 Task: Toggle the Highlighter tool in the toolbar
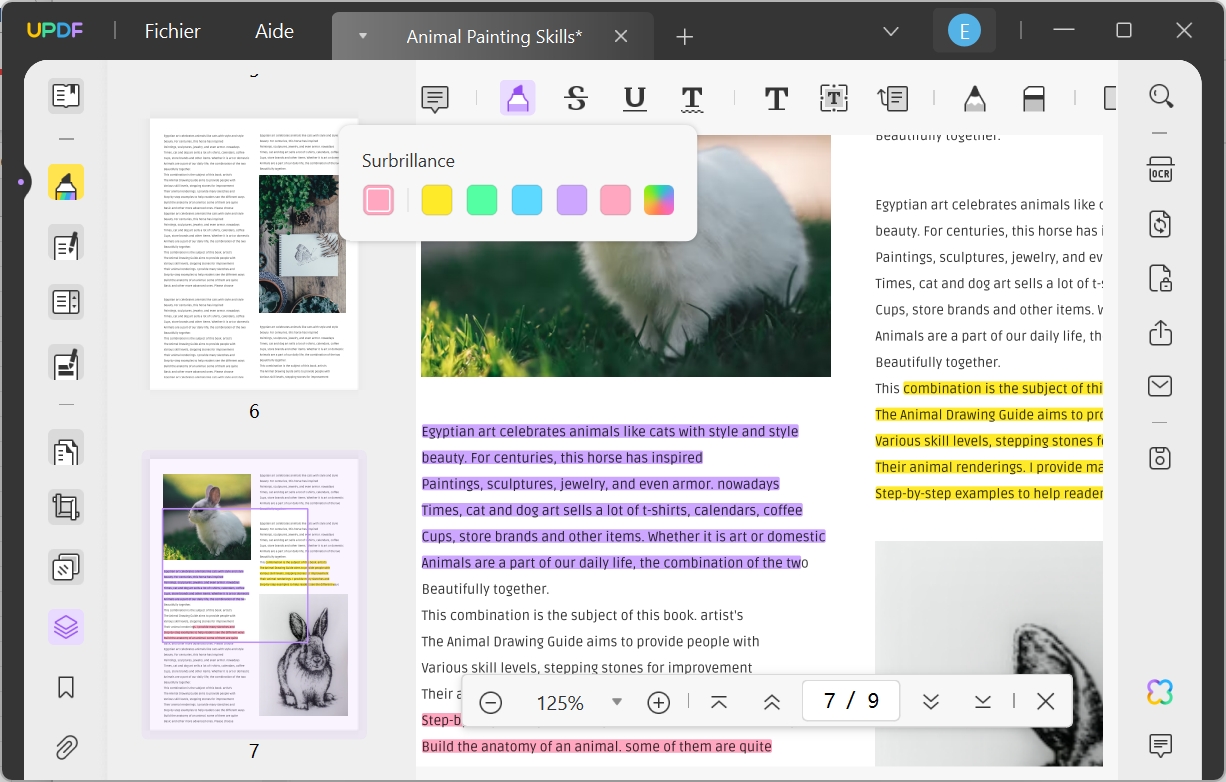pyautogui.click(x=518, y=98)
